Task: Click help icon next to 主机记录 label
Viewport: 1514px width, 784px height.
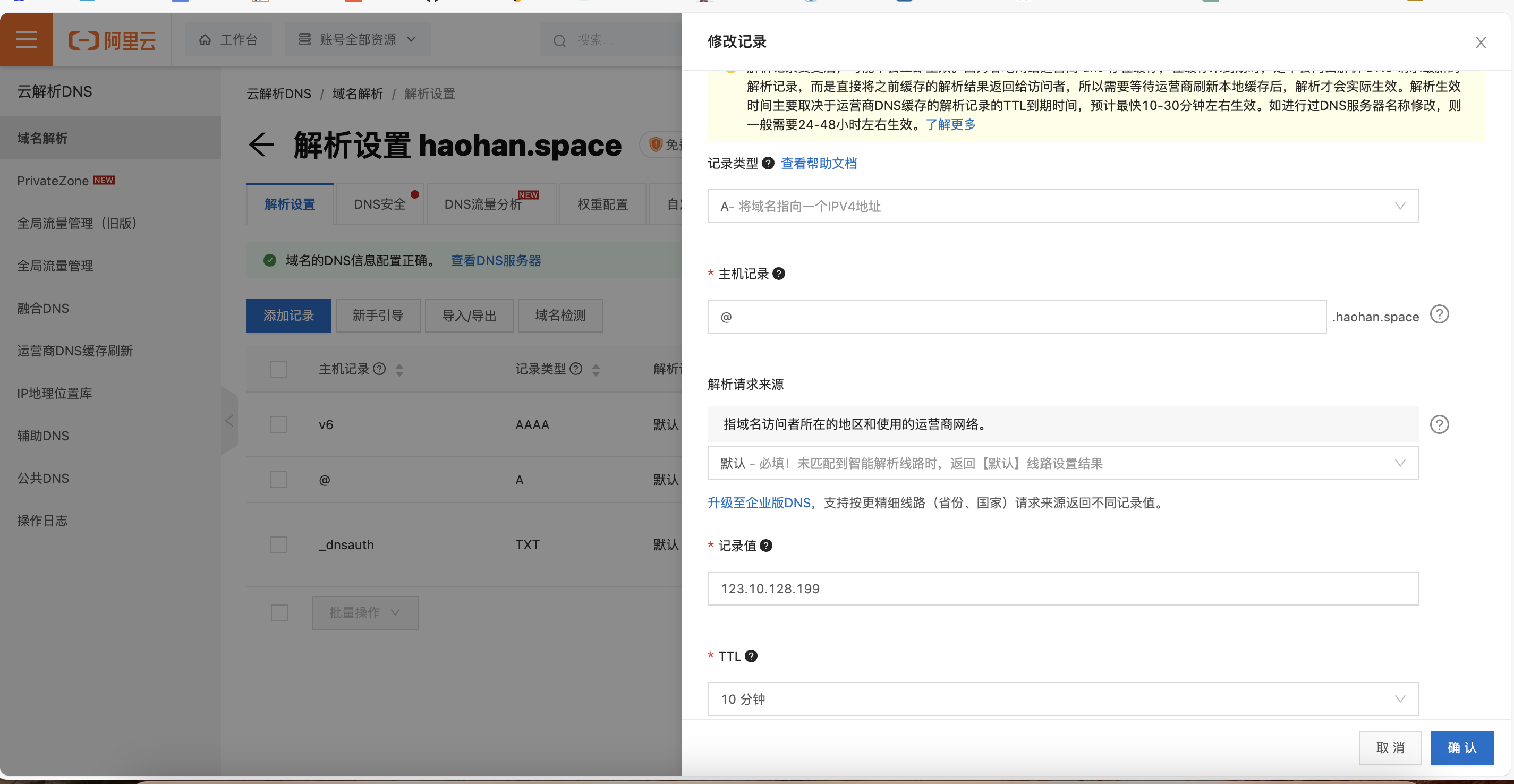Action: point(778,274)
